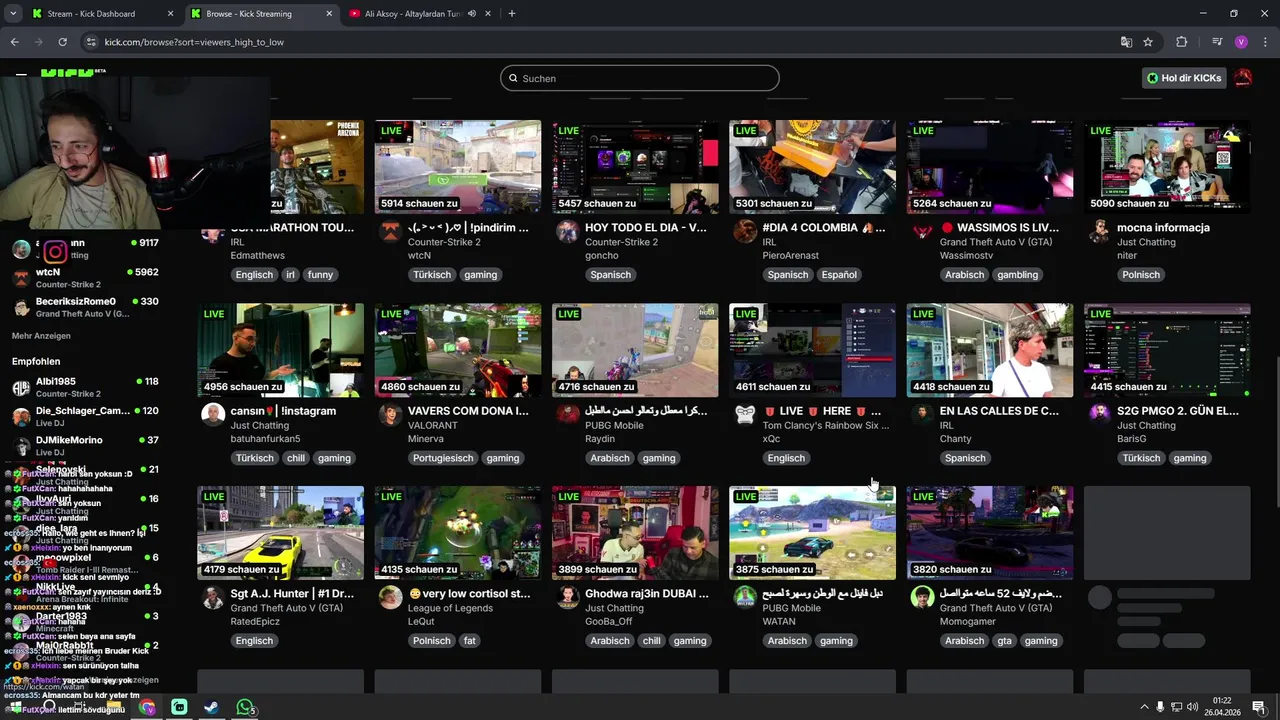The height and width of the screenshot is (720, 1280).
Task: Select the funny tag under Edmatthews
Action: click(320, 275)
